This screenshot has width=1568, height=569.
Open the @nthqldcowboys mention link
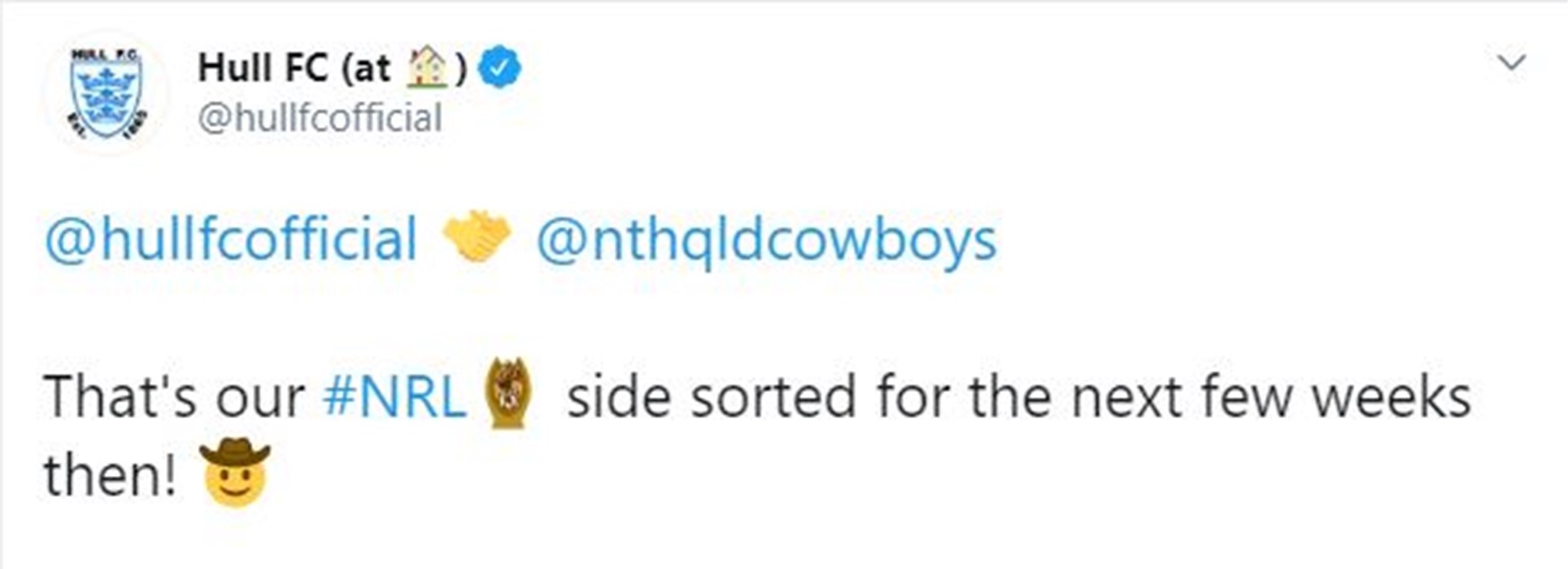point(766,239)
